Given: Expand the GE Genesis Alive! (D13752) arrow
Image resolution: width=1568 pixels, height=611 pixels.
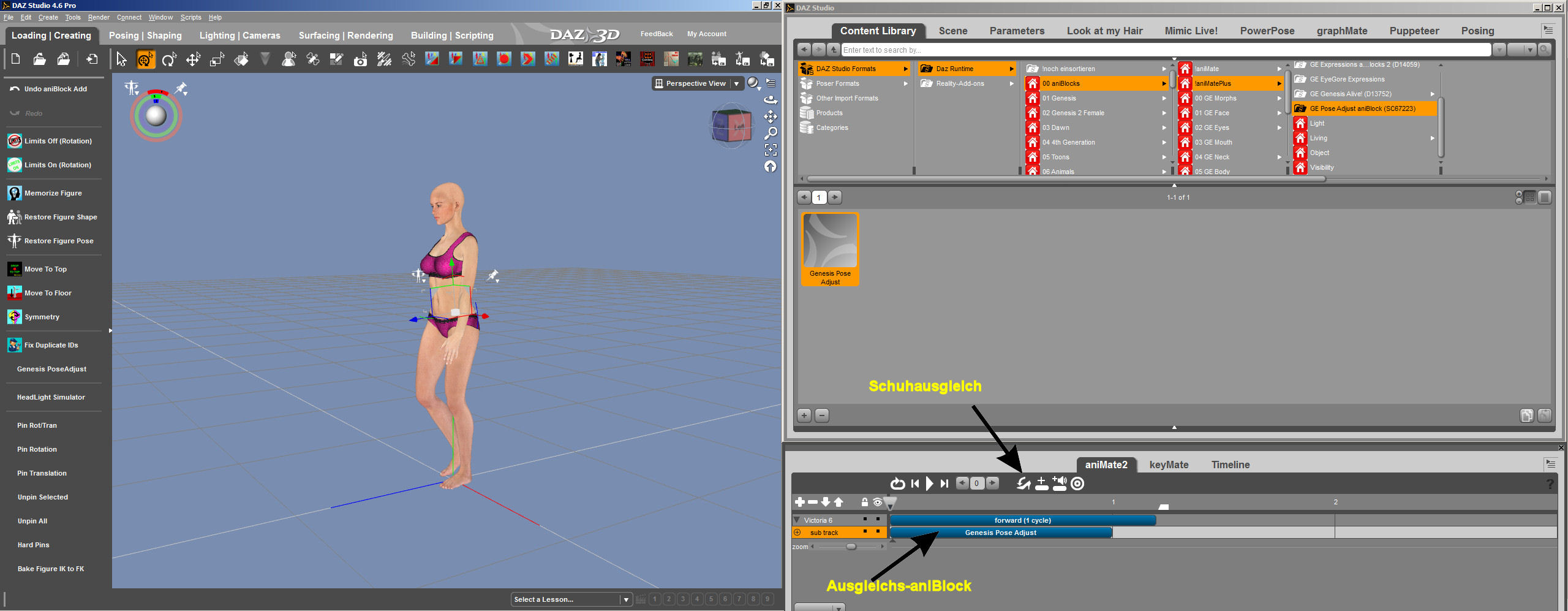Looking at the screenshot, I should tap(1432, 94).
